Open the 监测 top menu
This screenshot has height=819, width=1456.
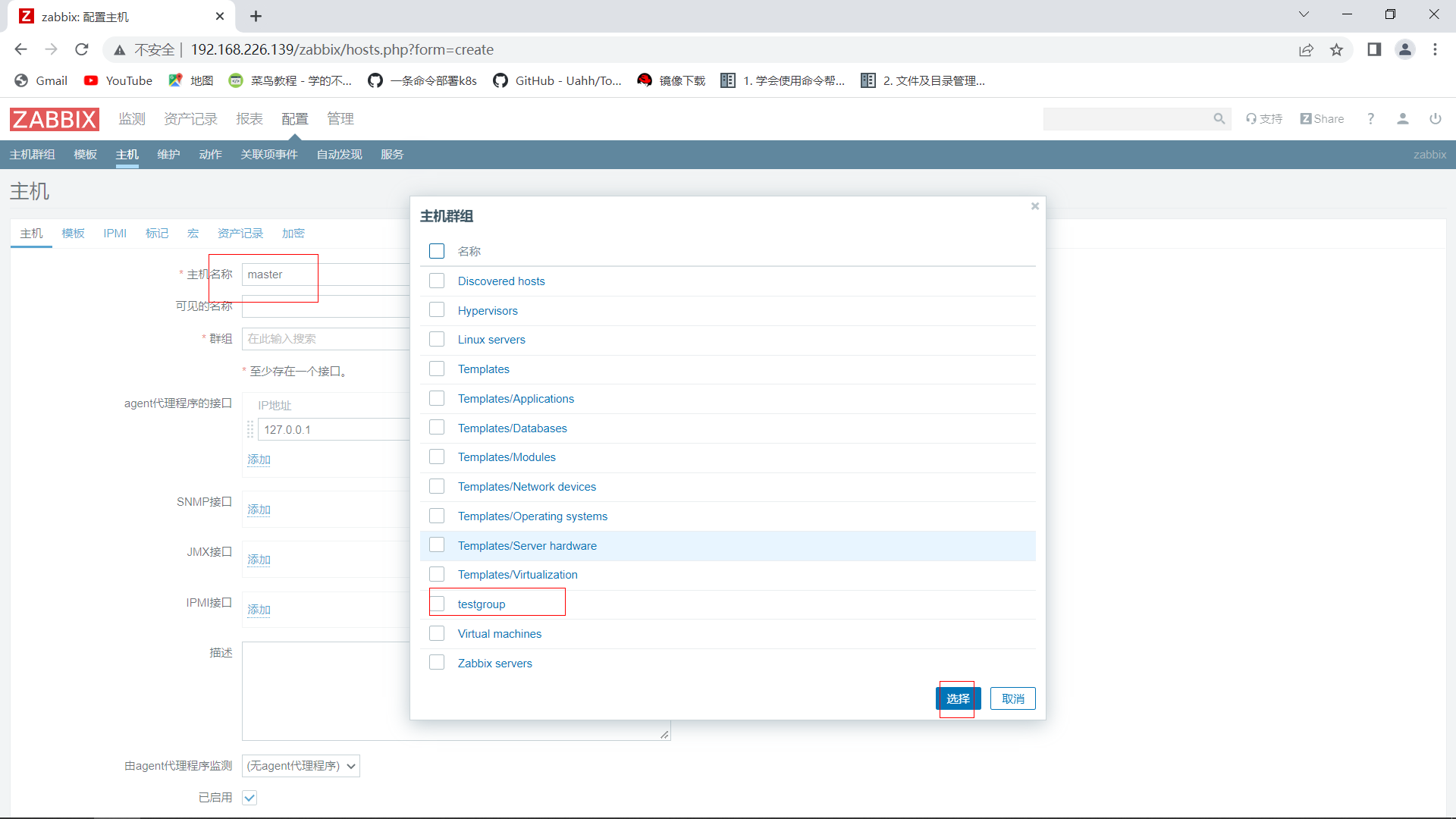pyautogui.click(x=131, y=119)
